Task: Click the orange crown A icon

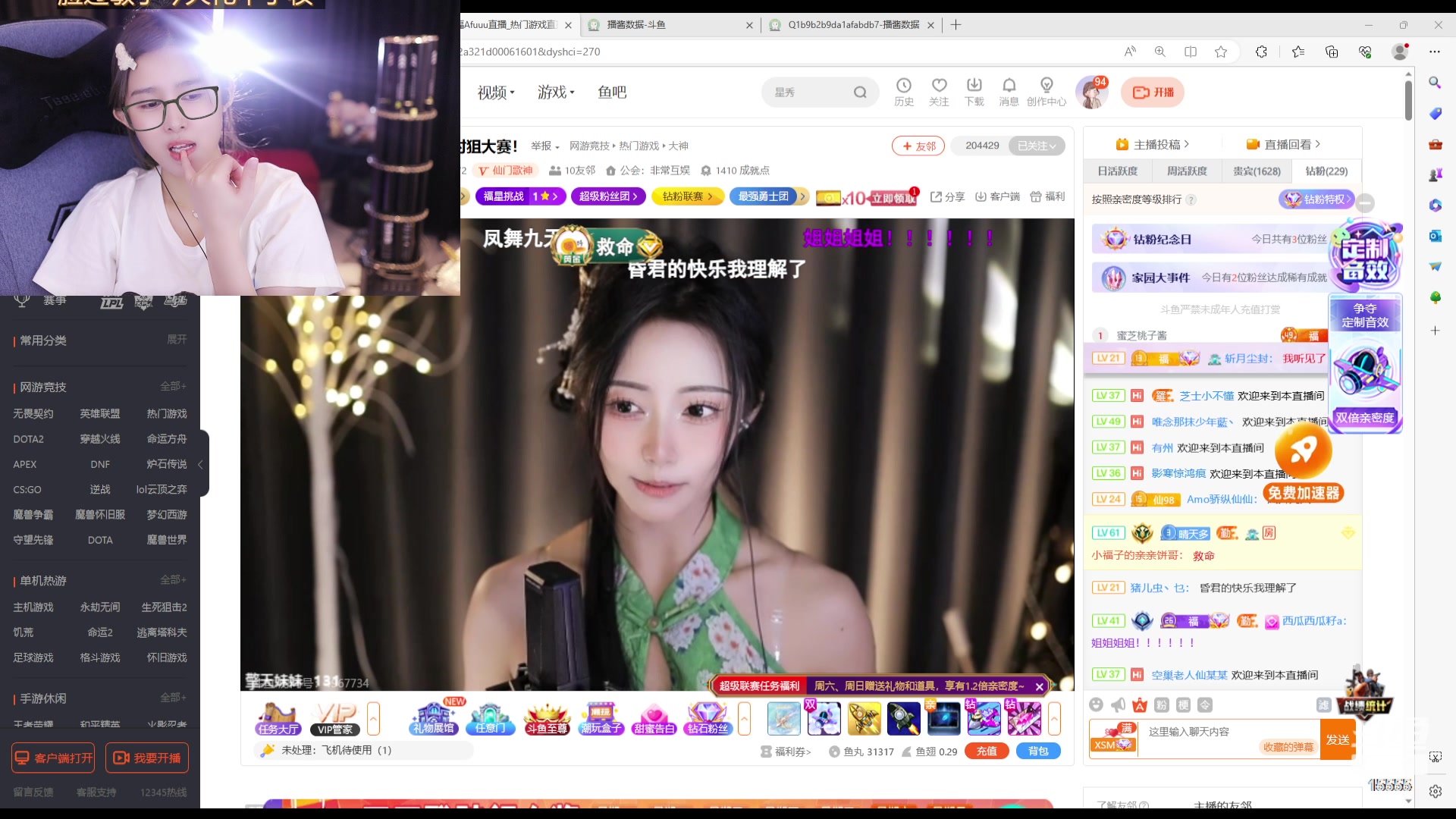Action: click(1140, 705)
